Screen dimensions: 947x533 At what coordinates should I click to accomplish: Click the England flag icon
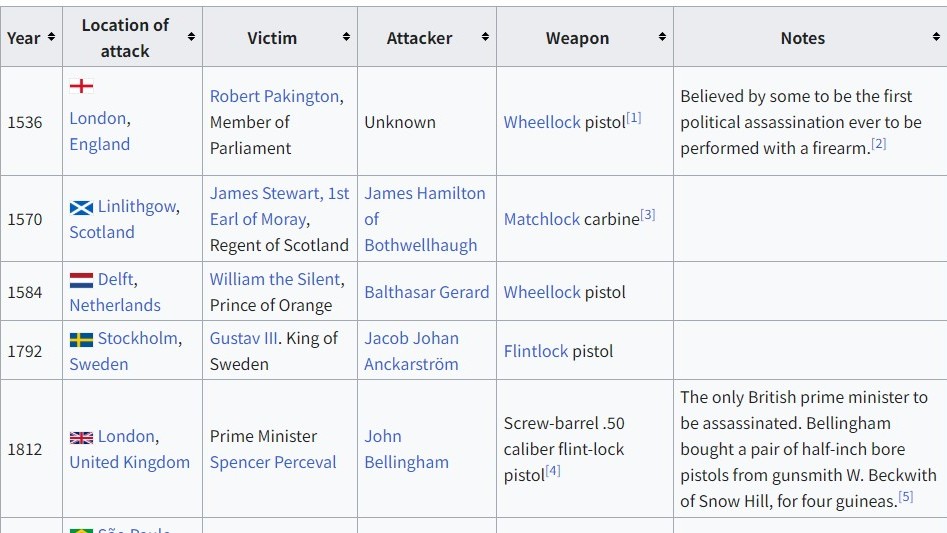(x=81, y=86)
